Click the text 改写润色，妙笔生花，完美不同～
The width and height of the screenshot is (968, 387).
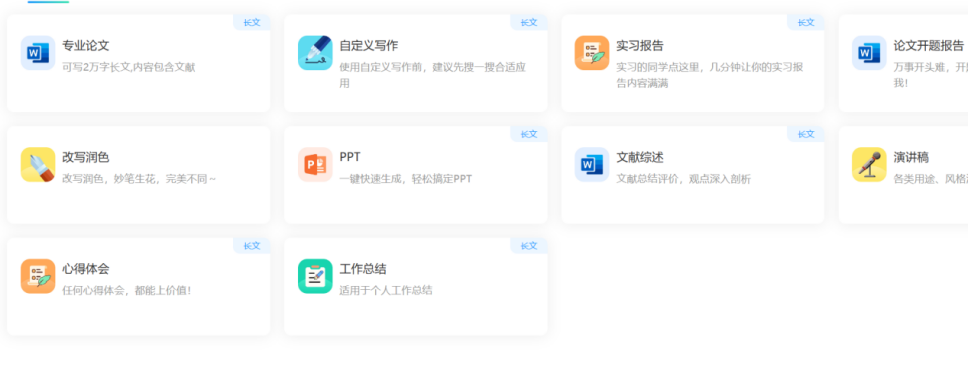[x=140, y=179]
